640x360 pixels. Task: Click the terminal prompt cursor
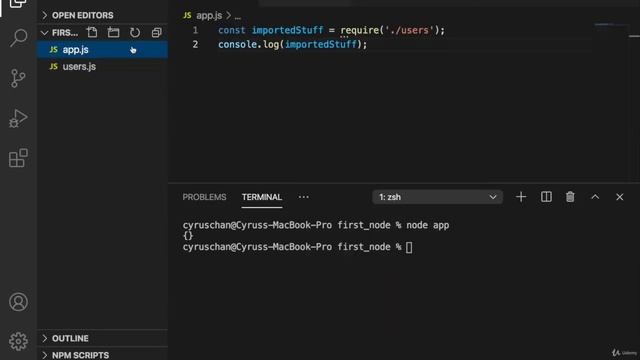pos(409,247)
